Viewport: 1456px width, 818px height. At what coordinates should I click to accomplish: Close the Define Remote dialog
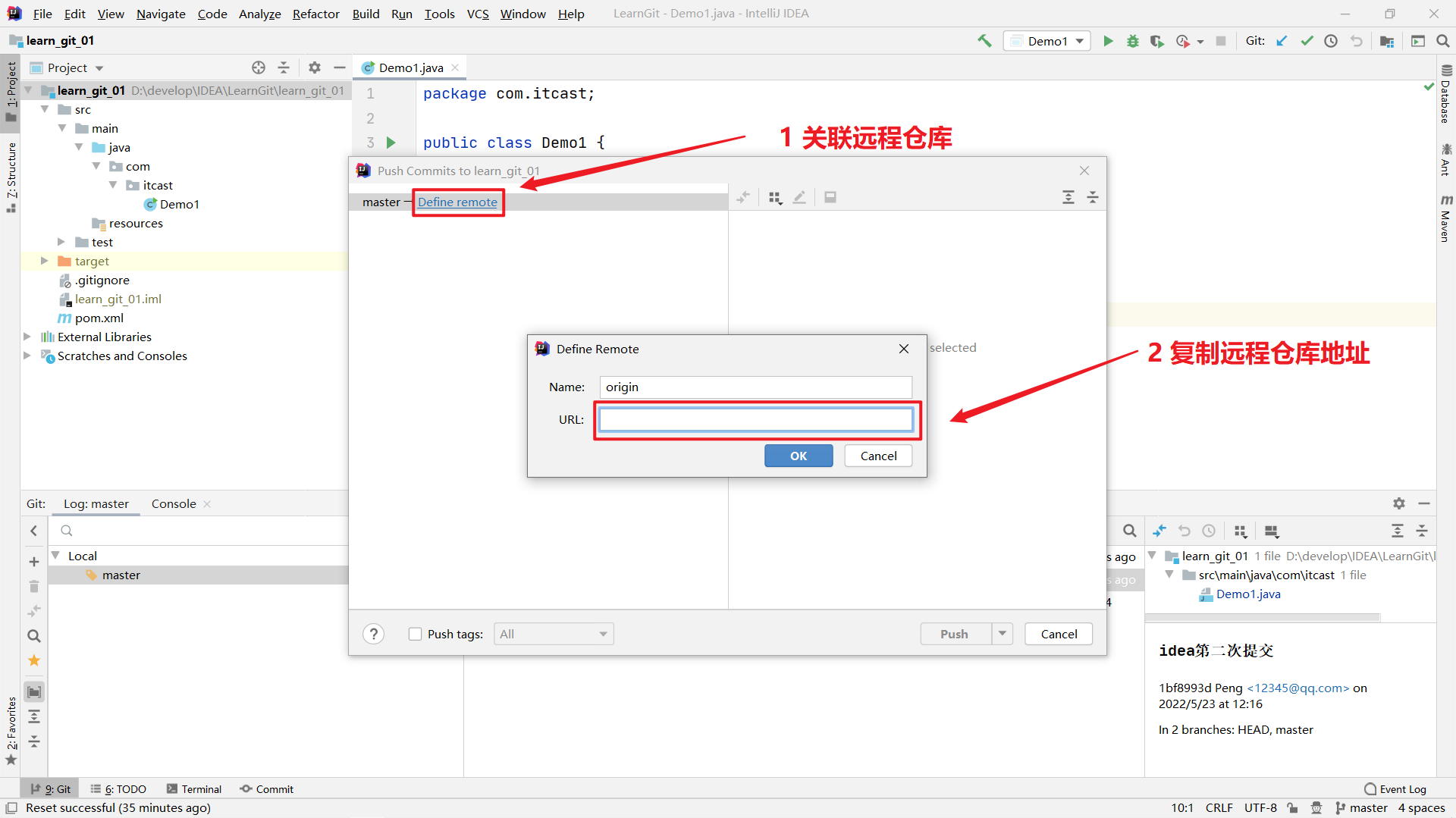(x=904, y=349)
